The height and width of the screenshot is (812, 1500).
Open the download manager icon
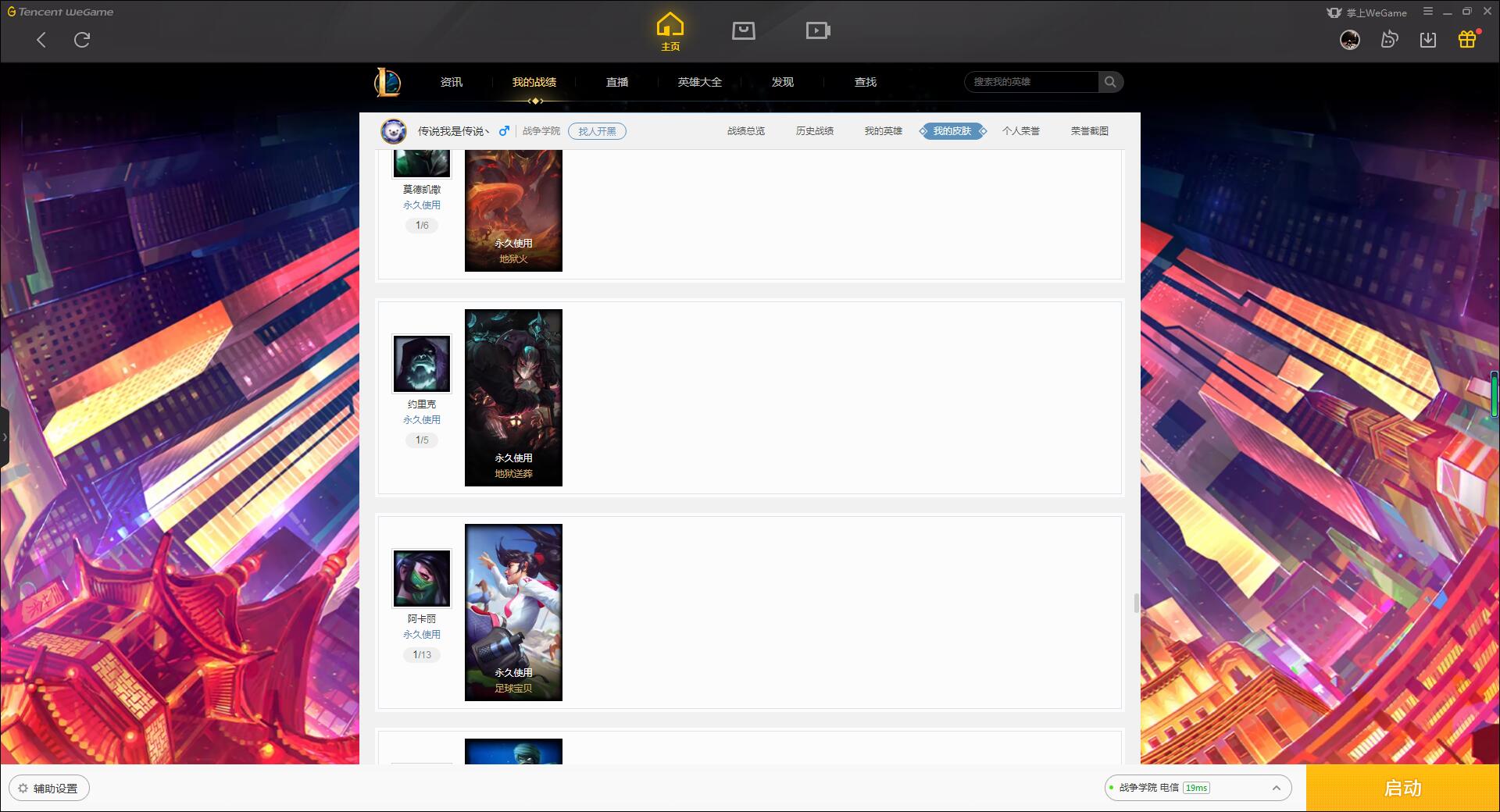click(x=1428, y=40)
